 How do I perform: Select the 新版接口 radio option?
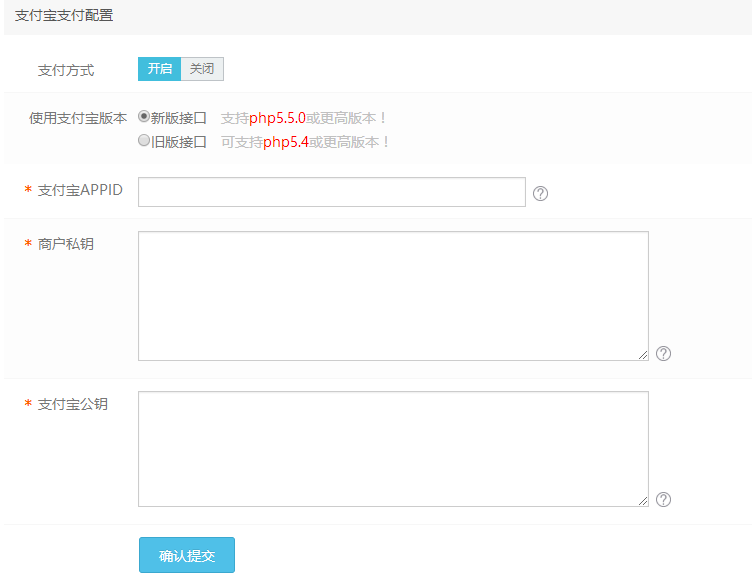pos(143,117)
